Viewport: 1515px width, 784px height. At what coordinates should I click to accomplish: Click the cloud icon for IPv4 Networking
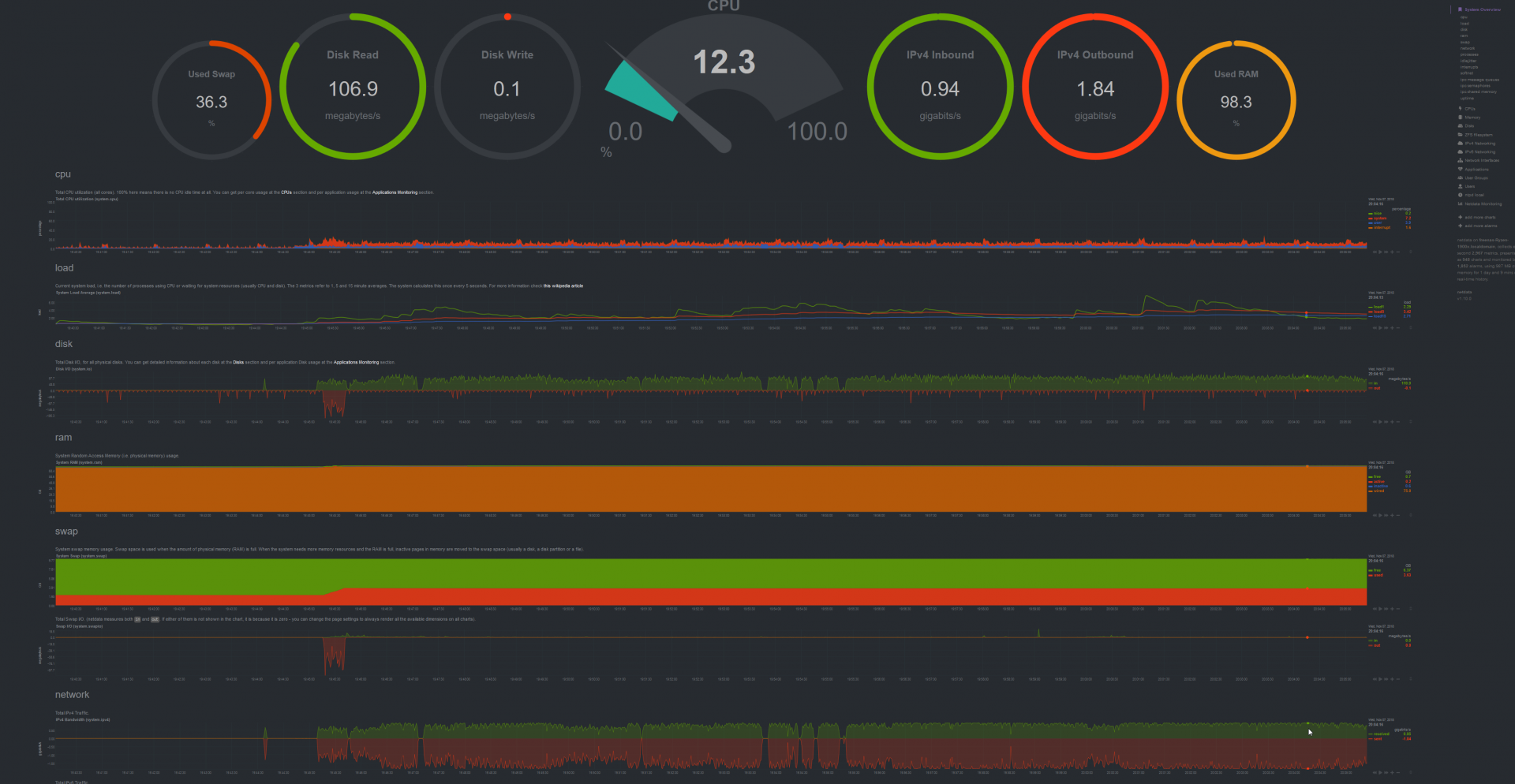point(1461,144)
